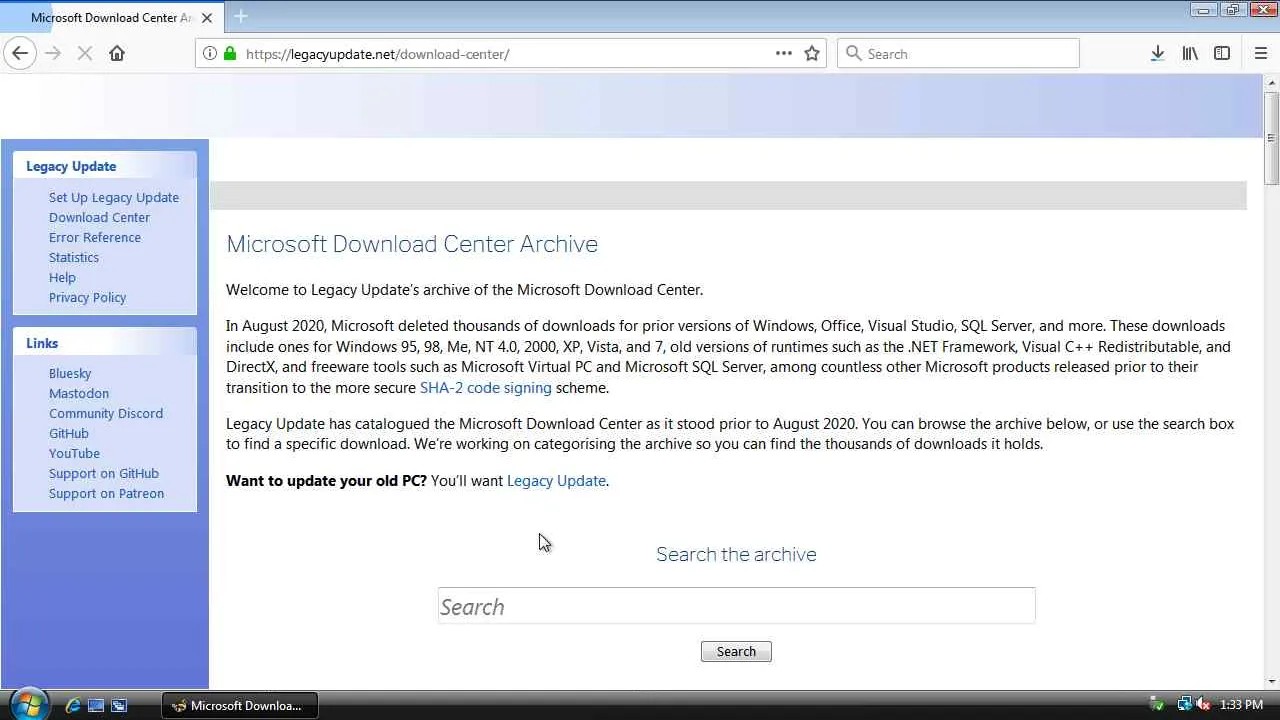Open the Statistics link
This screenshot has width=1280, height=720.
coord(74,257)
